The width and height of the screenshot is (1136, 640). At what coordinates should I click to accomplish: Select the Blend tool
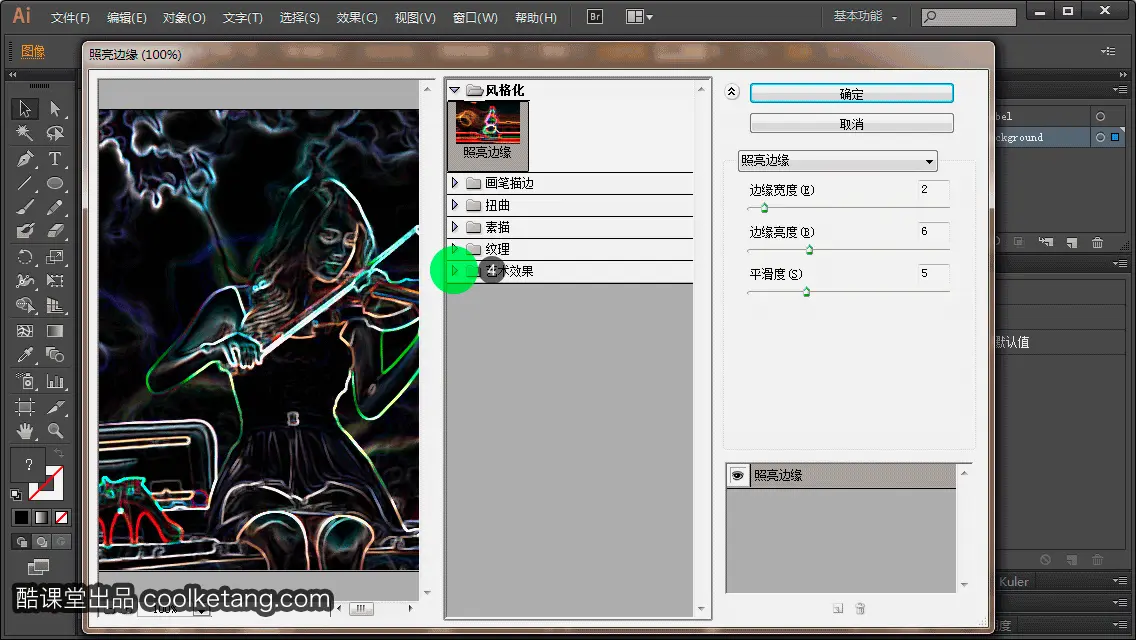(55, 355)
